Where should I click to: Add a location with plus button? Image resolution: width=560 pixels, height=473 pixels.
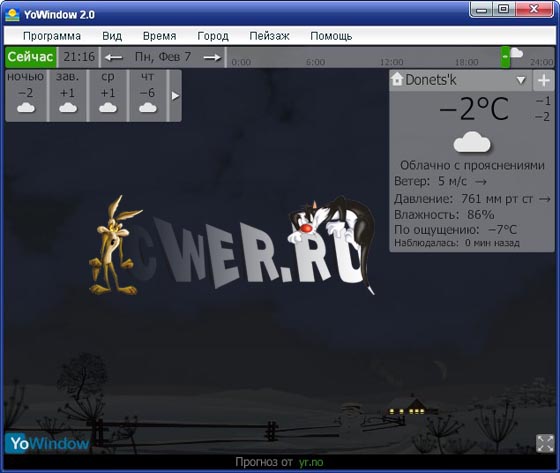544,80
